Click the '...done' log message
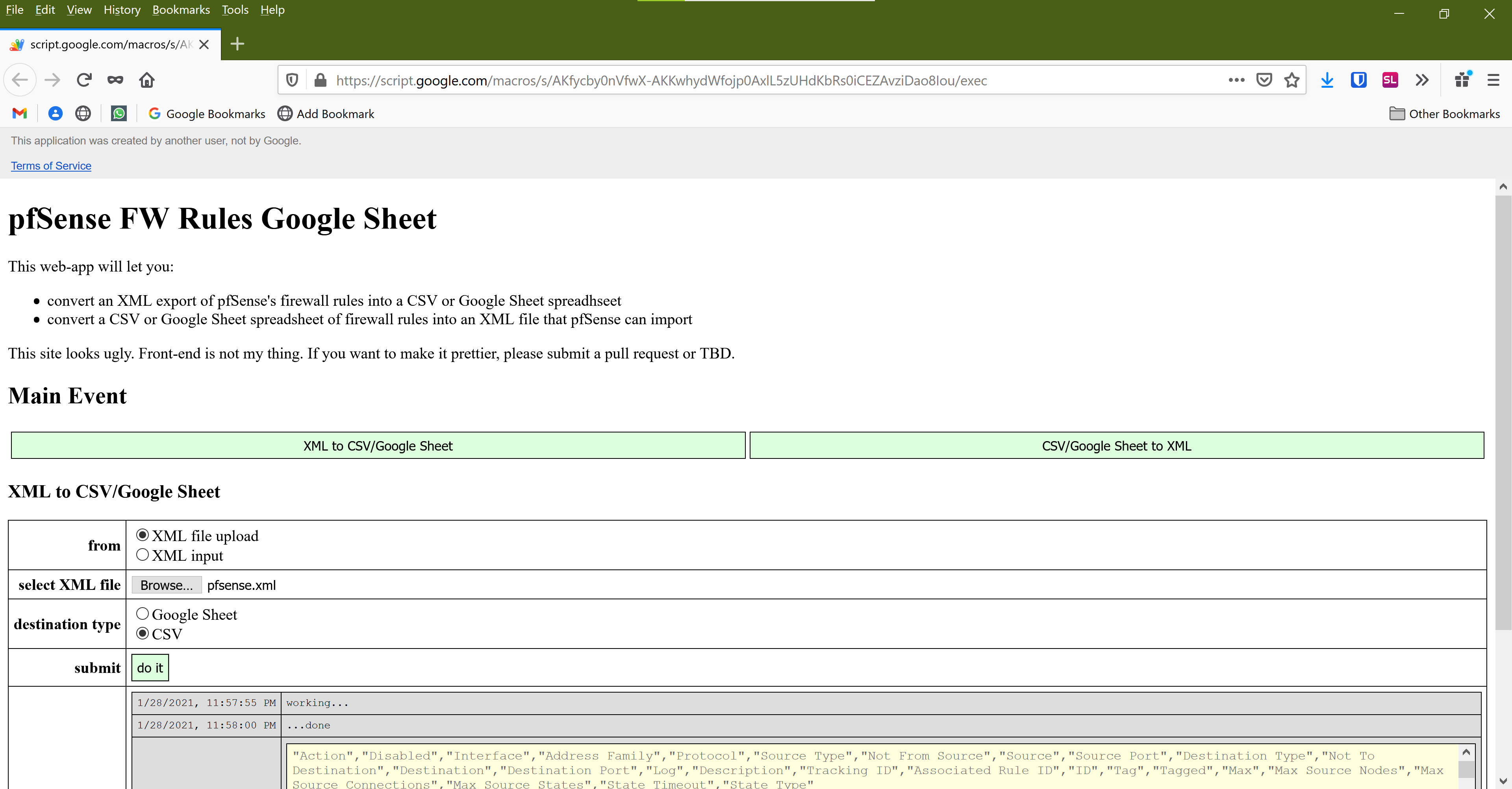This screenshot has width=1512, height=789. (x=308, y=725)
